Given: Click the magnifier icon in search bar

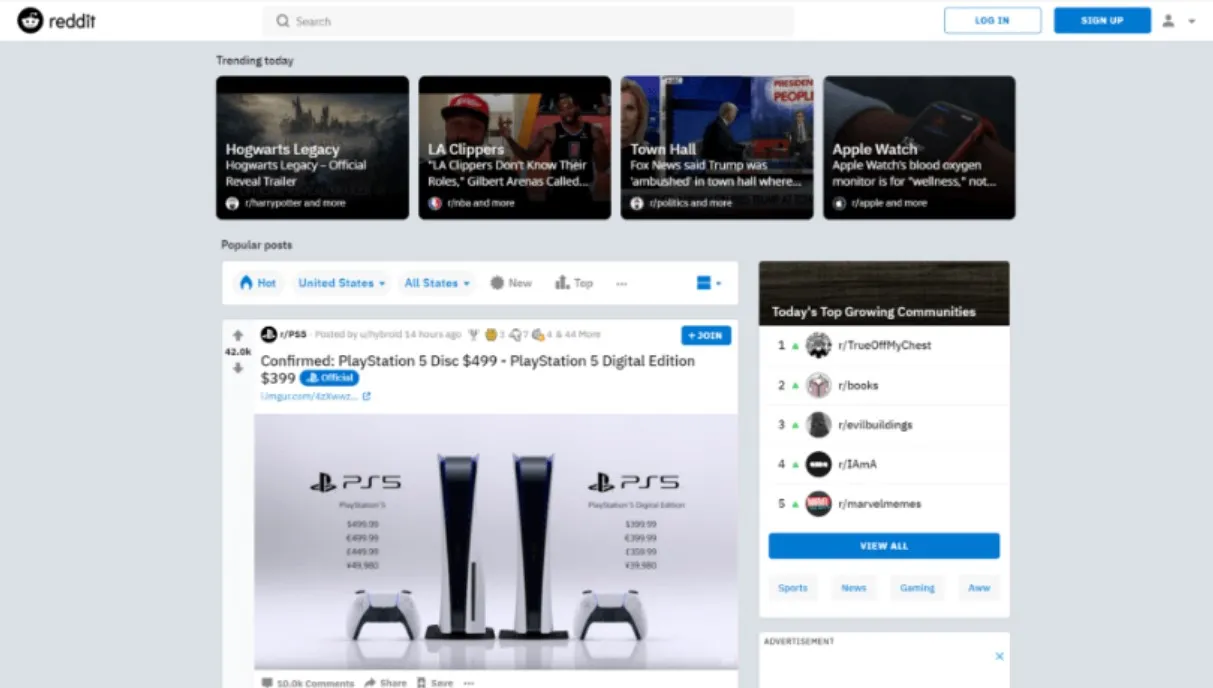Looking at the screenshot, I should click(283, 21).
